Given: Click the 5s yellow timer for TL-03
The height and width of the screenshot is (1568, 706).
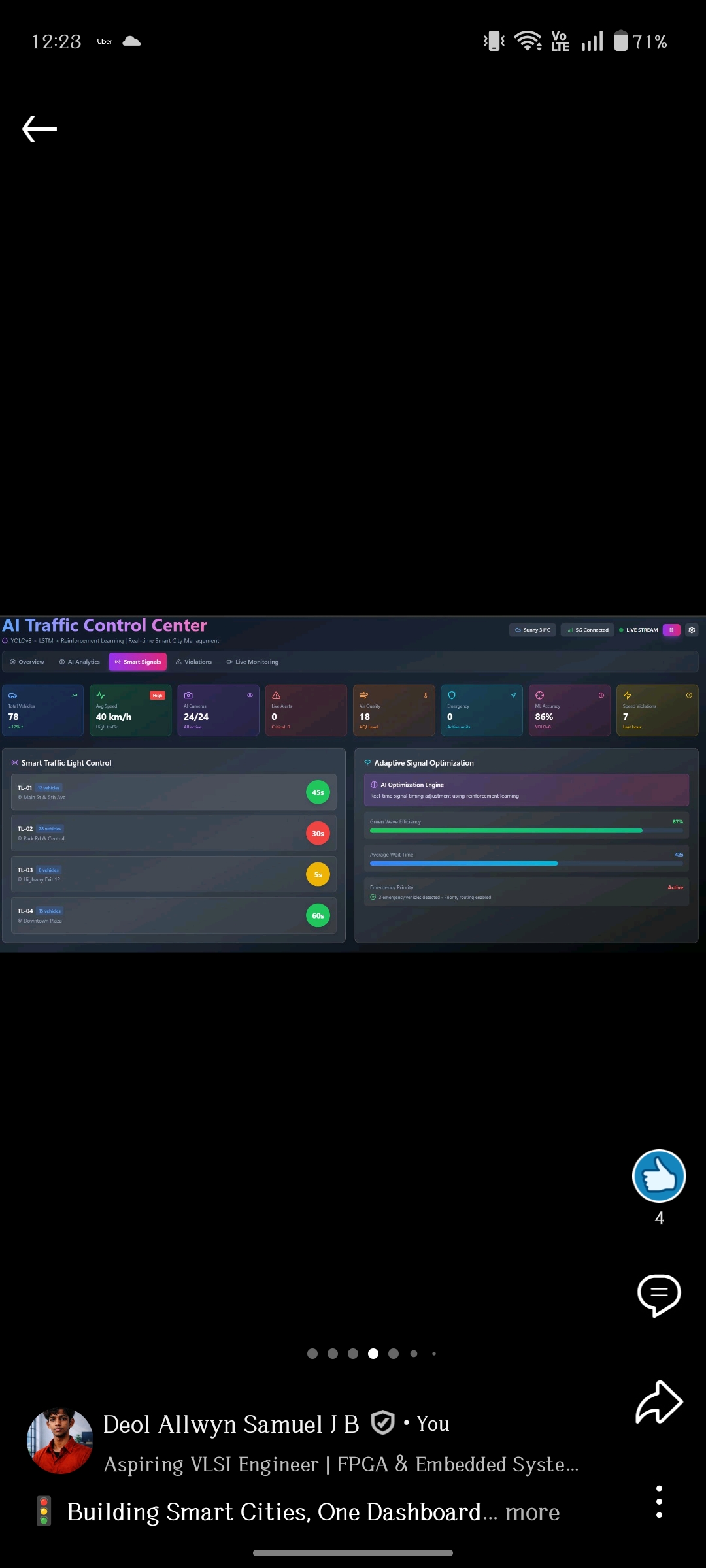Looking at the screenshot, I should (318, 875).
